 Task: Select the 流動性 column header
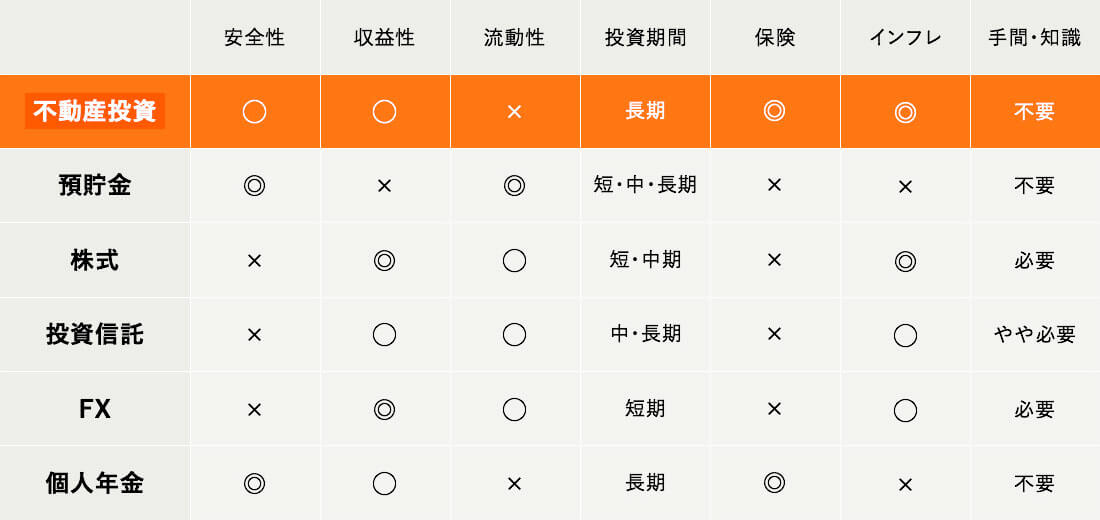514,38
